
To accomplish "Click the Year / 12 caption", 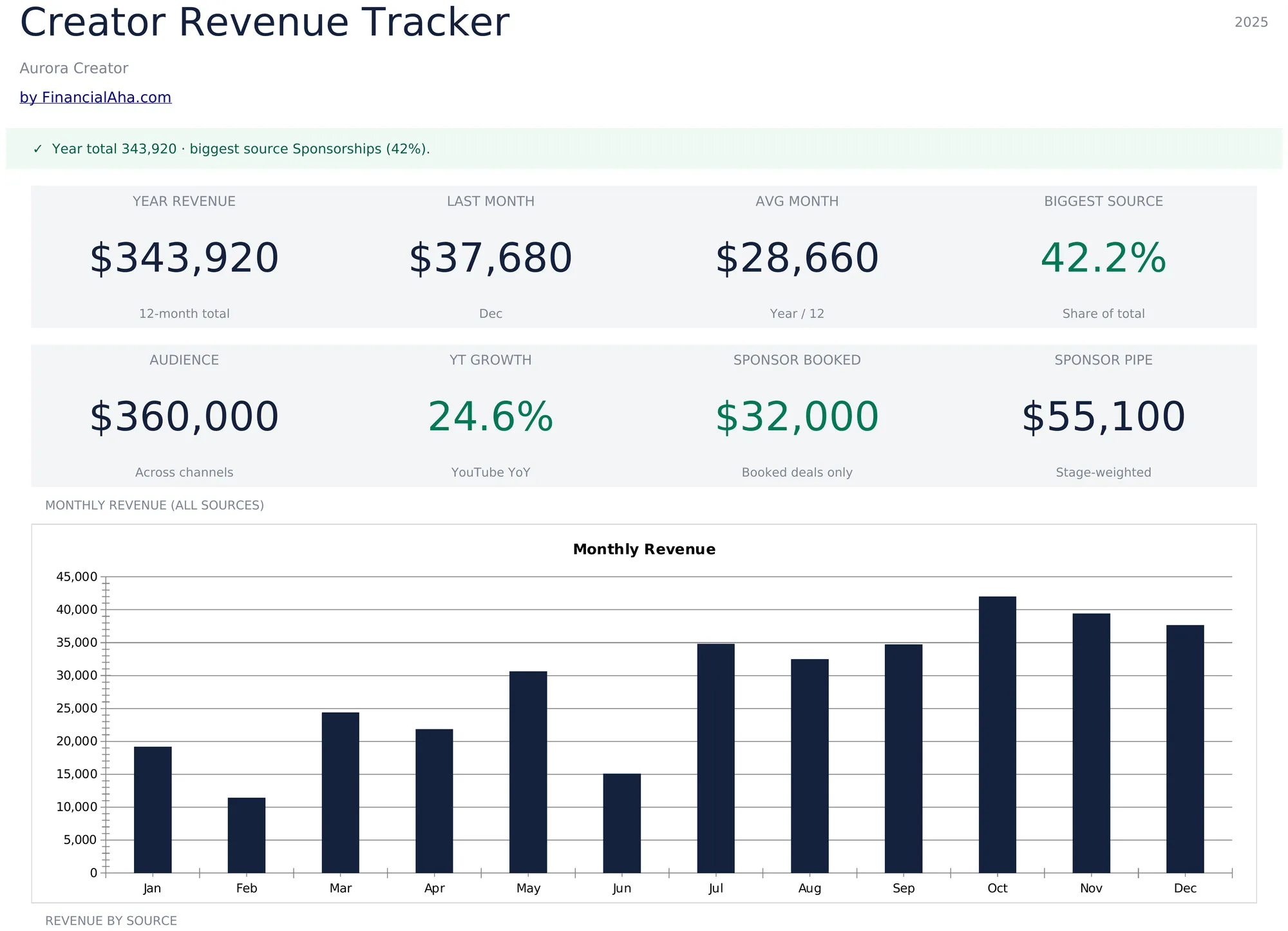I will [797, 314].
